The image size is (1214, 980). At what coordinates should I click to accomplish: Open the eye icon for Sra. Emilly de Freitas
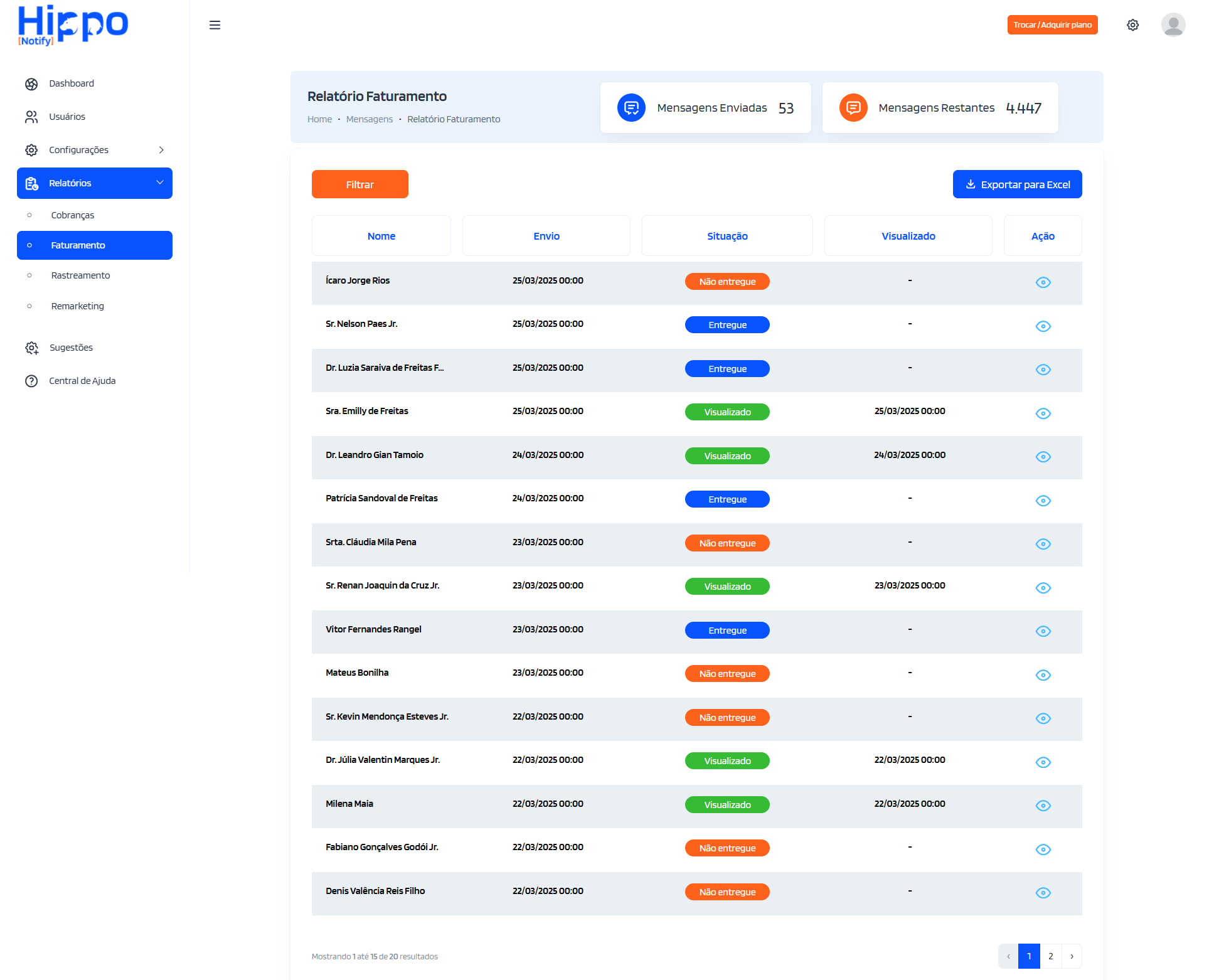1043,413
